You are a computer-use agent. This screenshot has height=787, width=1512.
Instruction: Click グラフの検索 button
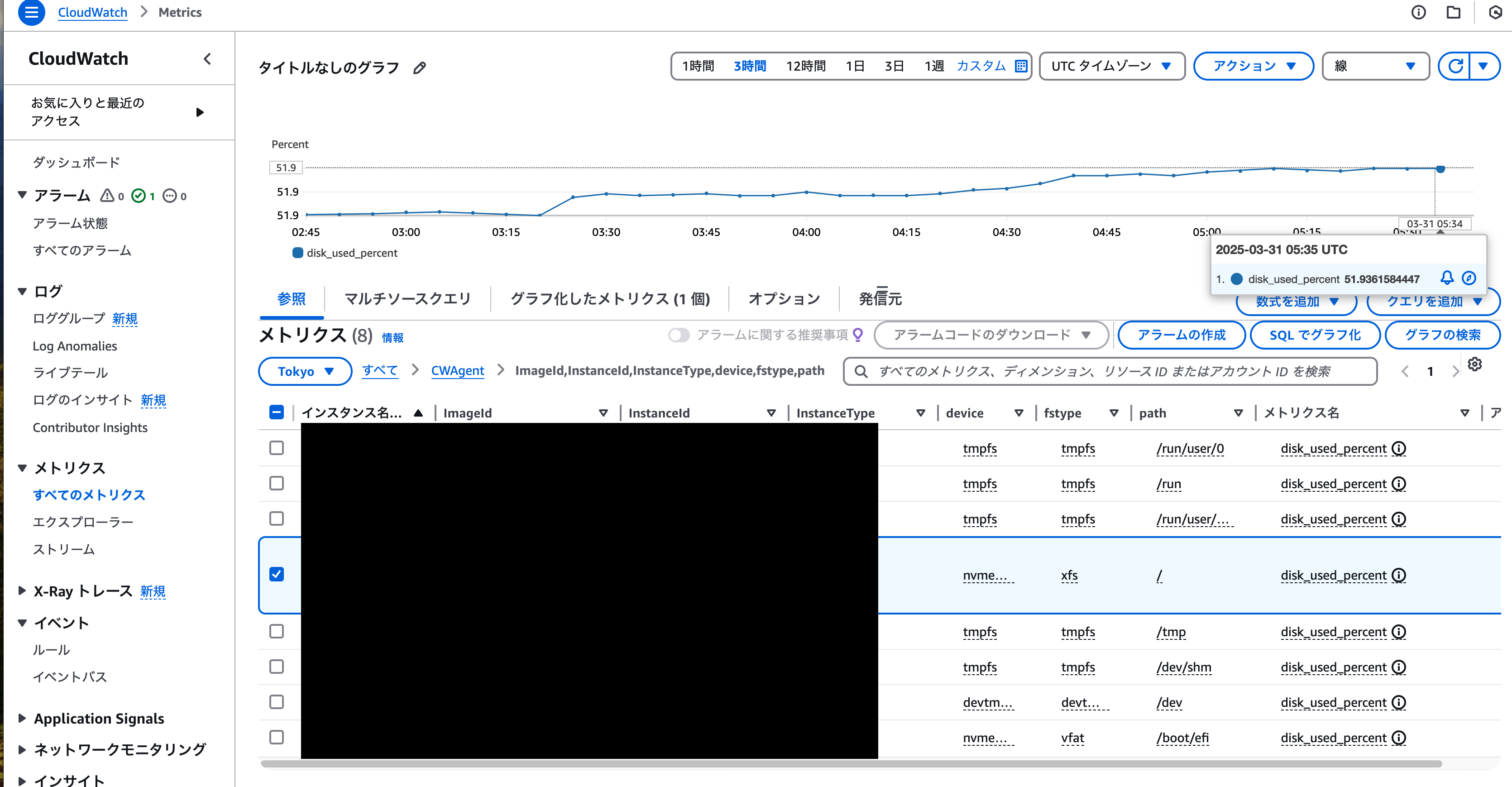click(x=1442, y=335)
